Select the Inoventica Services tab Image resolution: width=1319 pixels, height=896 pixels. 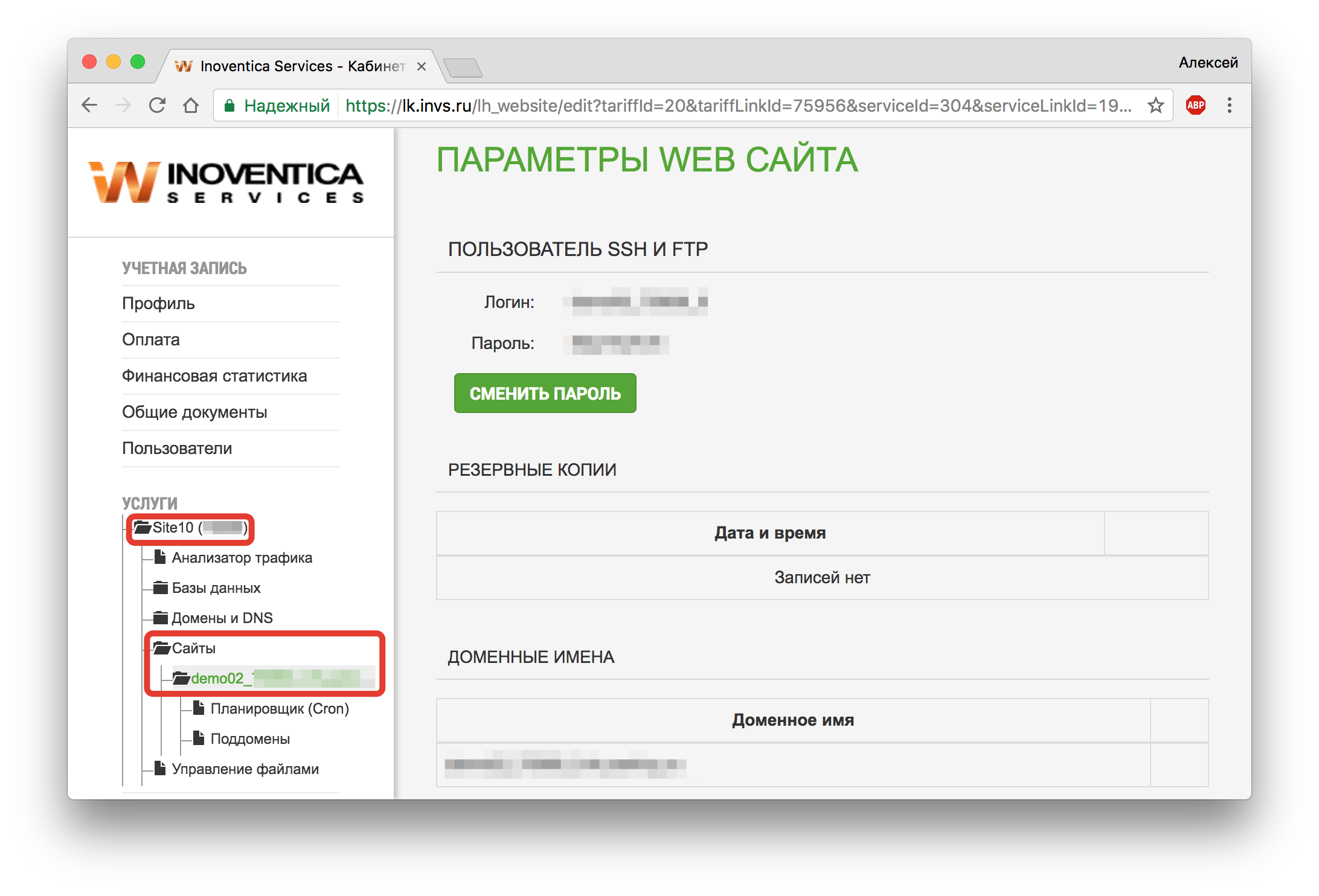pyautogui.click(x=302, y=66)
